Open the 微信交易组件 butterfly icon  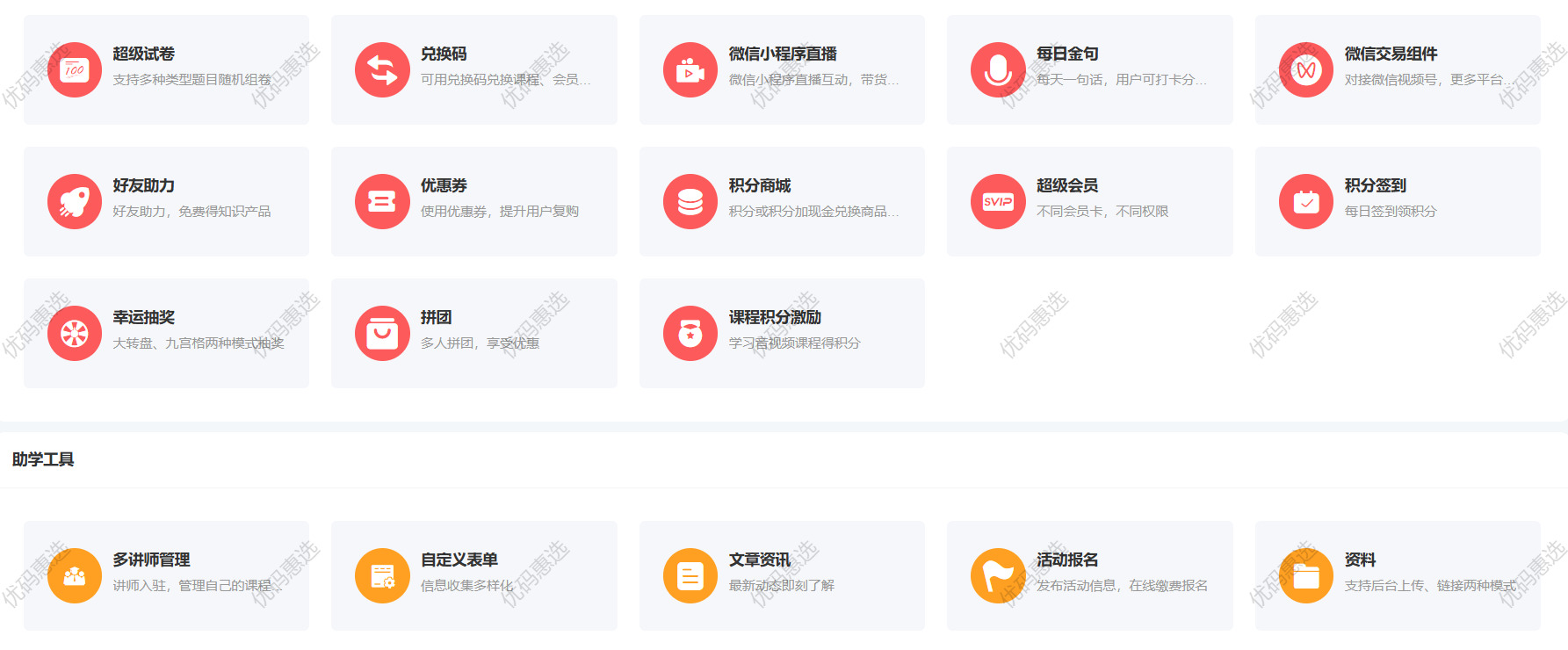click(1306, 69)
